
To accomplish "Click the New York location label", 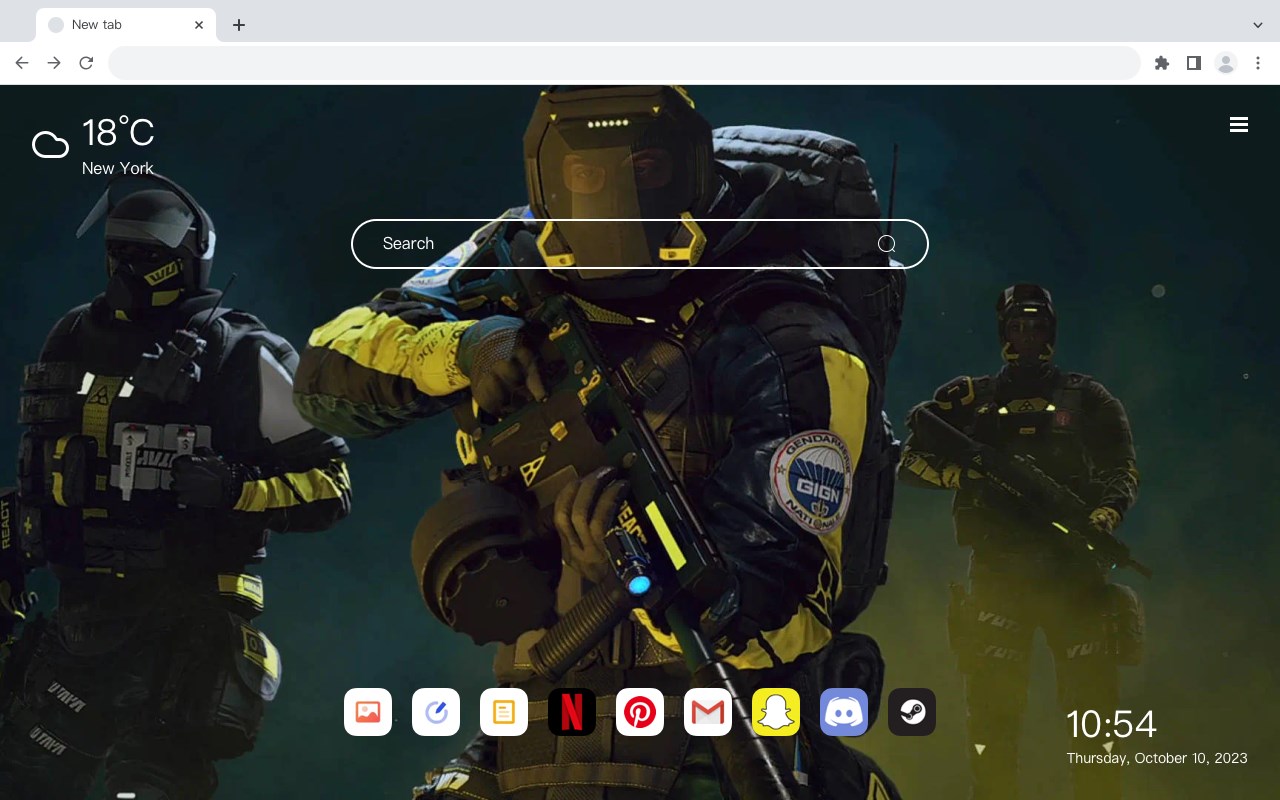I will pos(118,168).
